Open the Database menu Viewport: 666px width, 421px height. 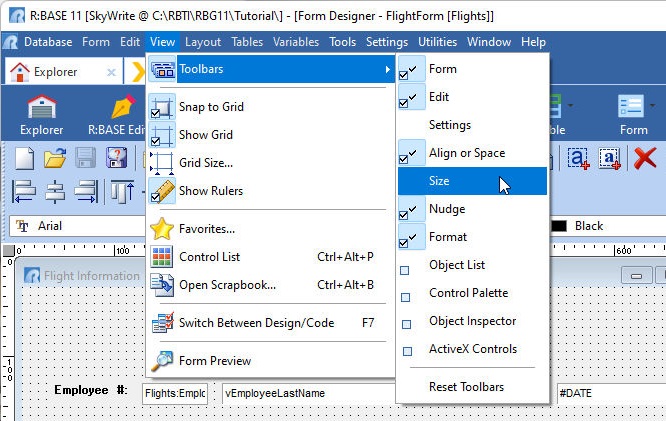[48, 42]
